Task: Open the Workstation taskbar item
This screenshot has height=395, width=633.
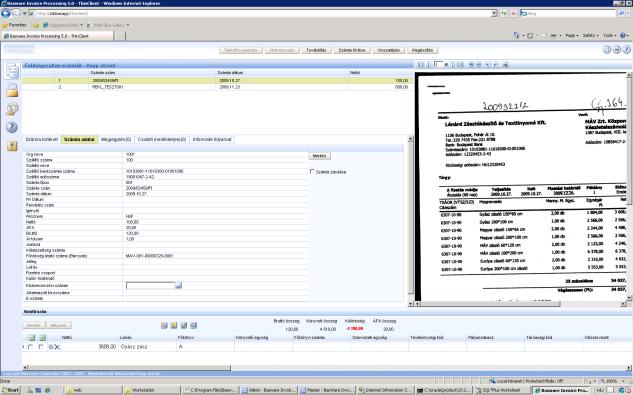Action: [153, 390]
